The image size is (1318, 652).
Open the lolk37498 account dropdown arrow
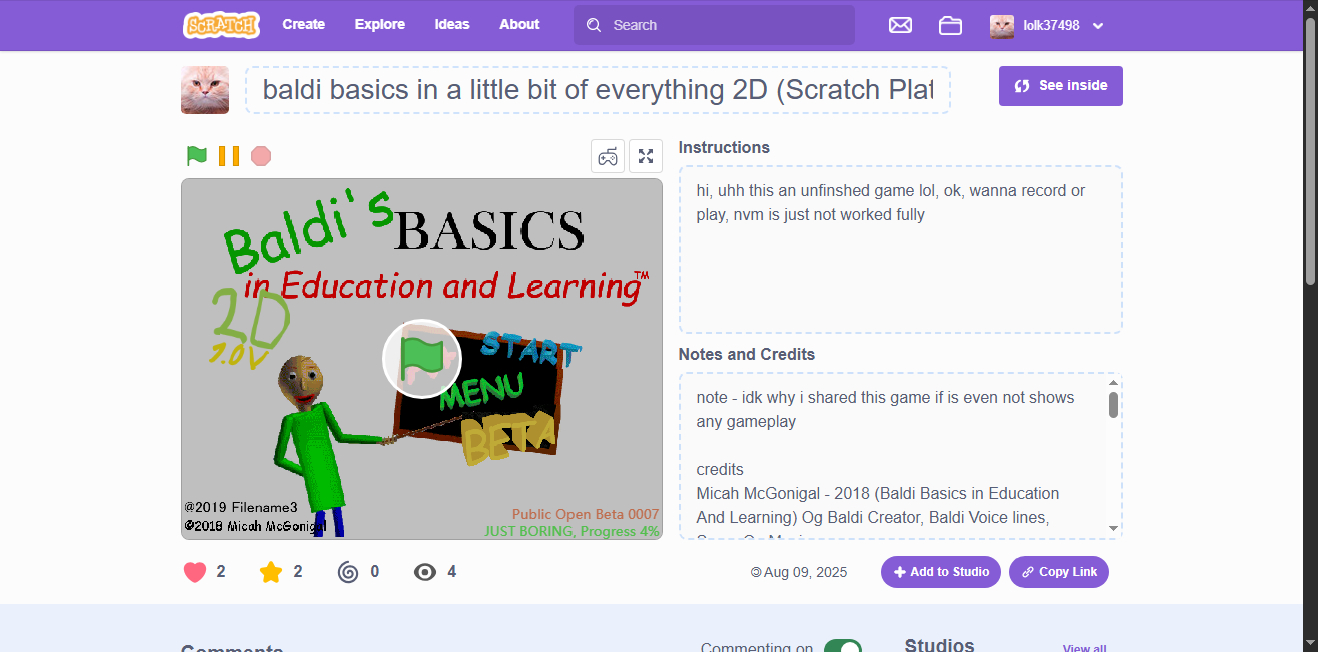(1098, 26)
